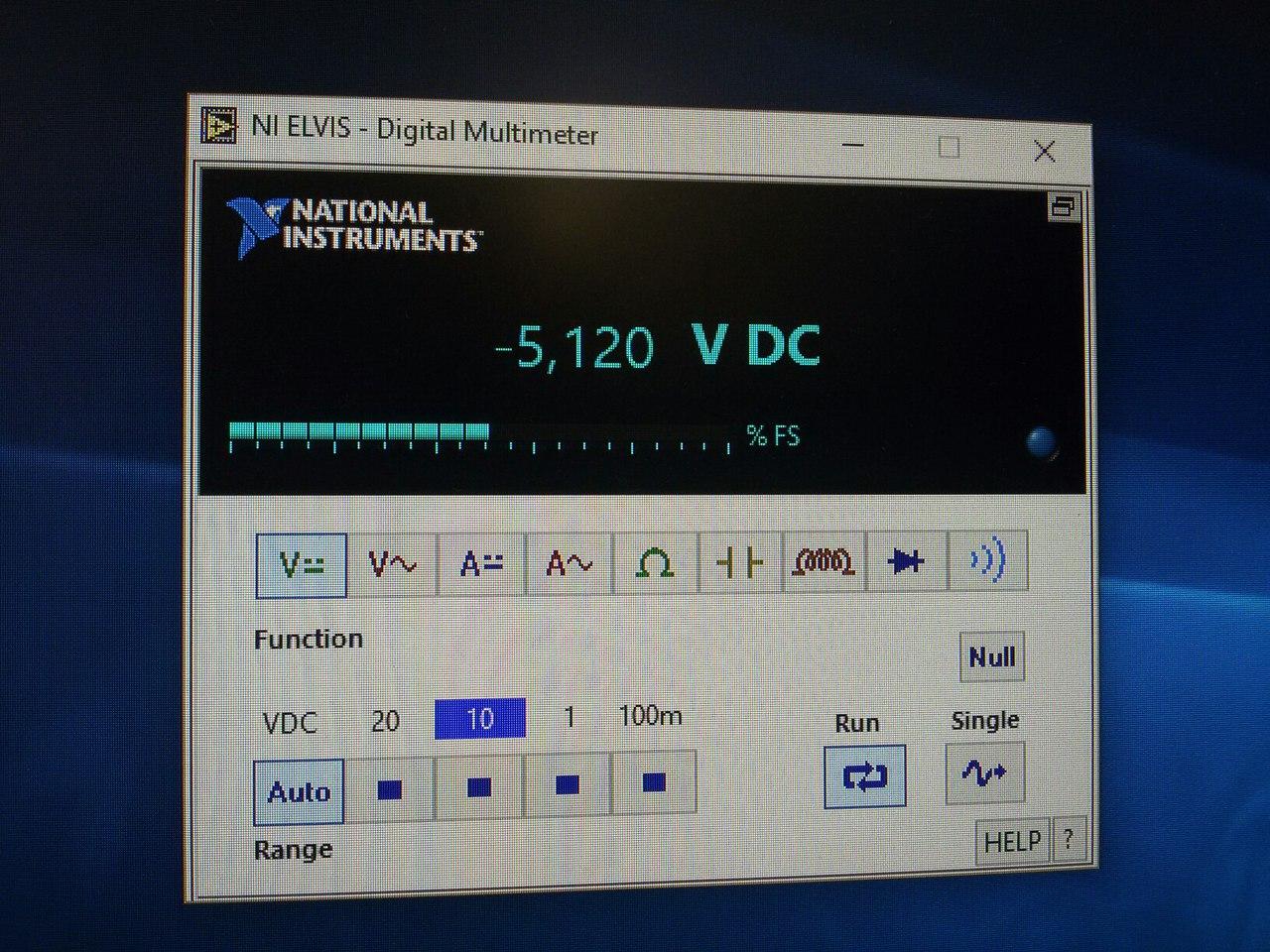Click the highlighted 10 range label
The width and height of the screenshot is (1270, 952).
[x=480, y=719]
